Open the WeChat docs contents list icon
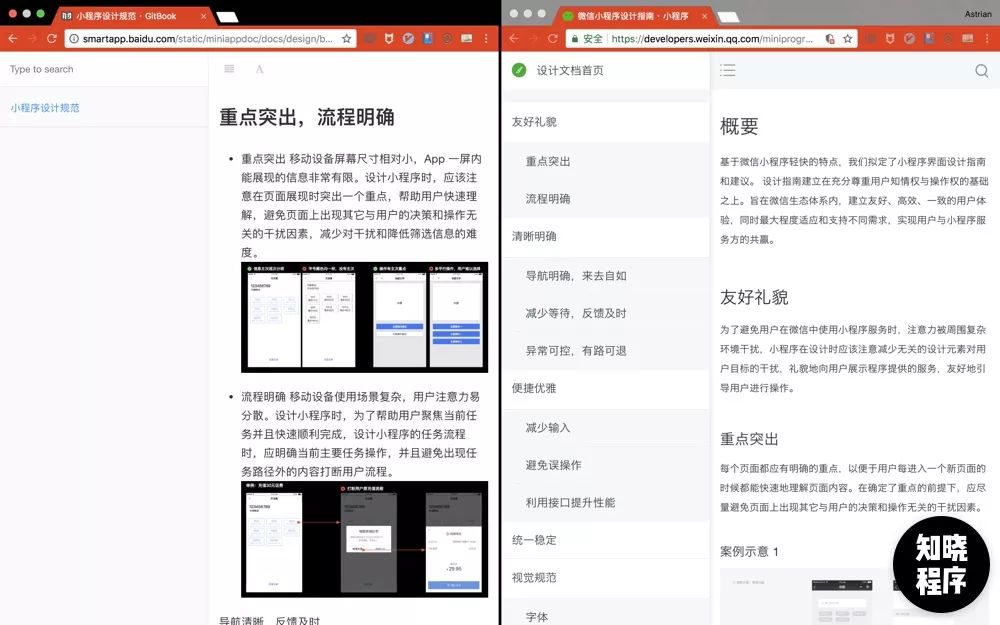 click(x=728, y=70)
